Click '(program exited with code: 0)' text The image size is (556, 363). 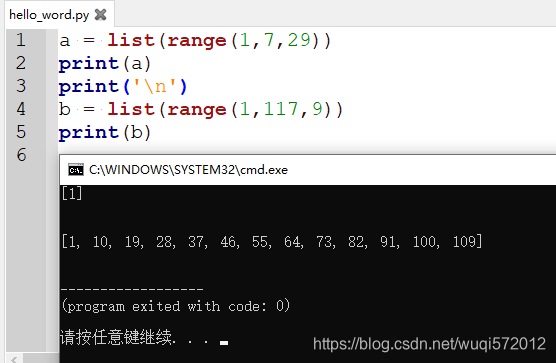click(176, 306)
